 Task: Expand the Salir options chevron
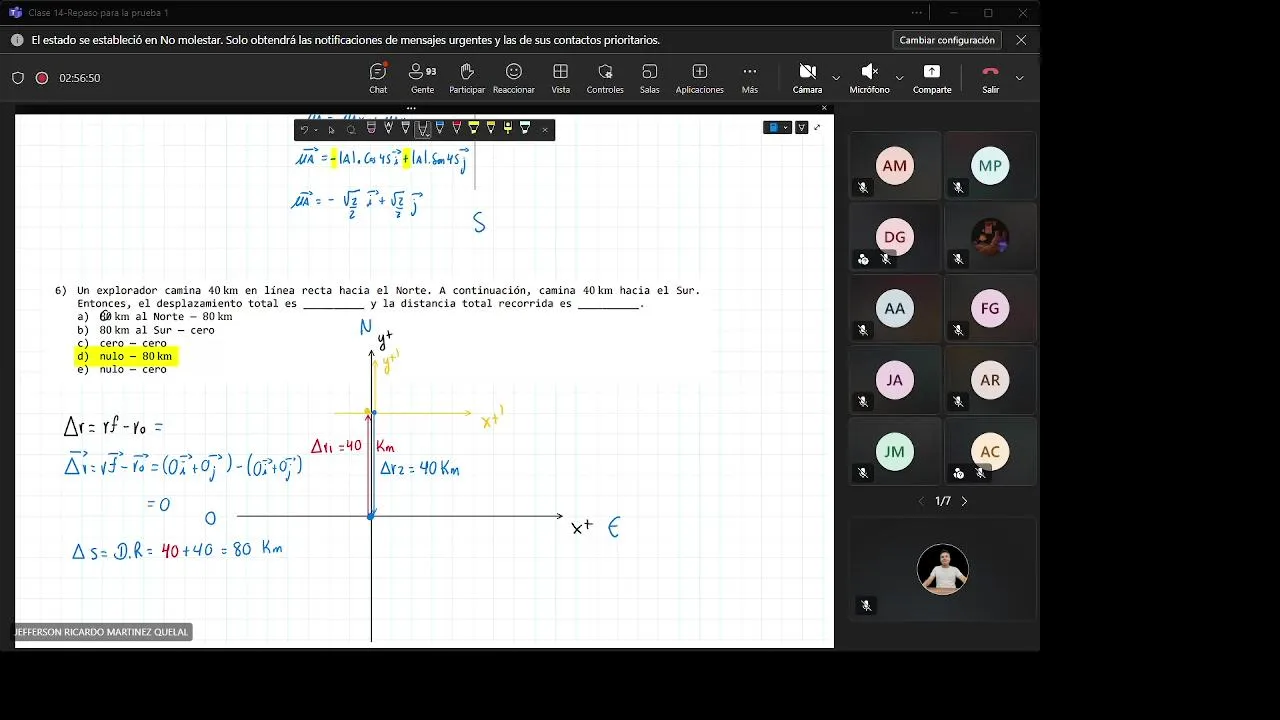pos(1019,78)
